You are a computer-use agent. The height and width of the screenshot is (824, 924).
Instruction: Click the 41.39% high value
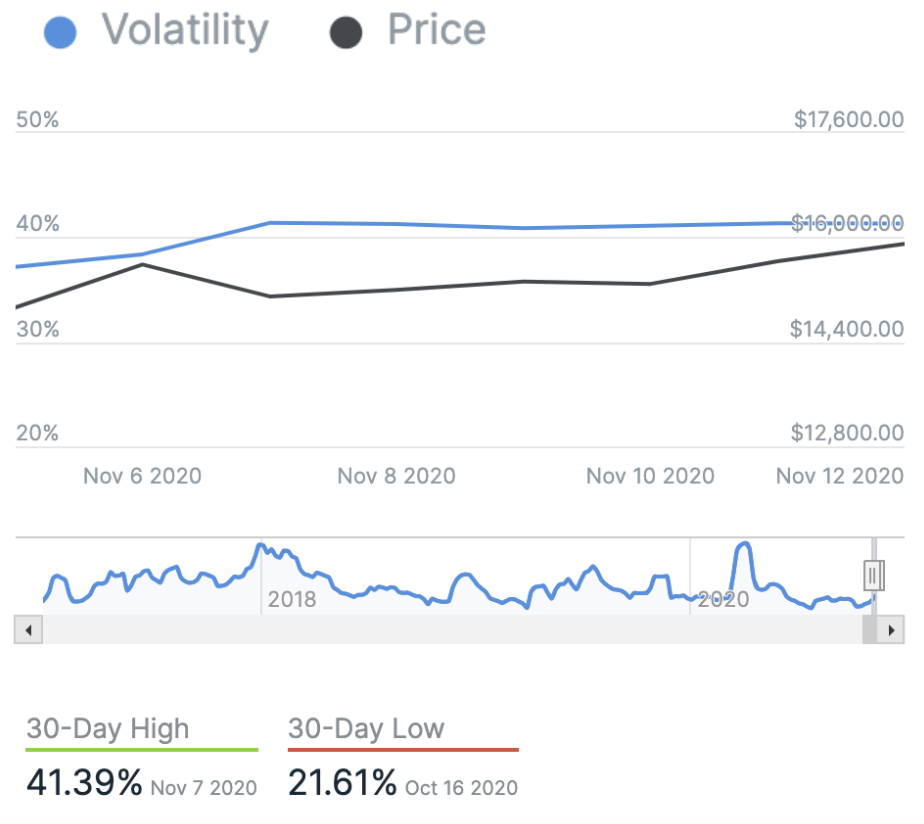pyautogui.click(x=84, y=783)
